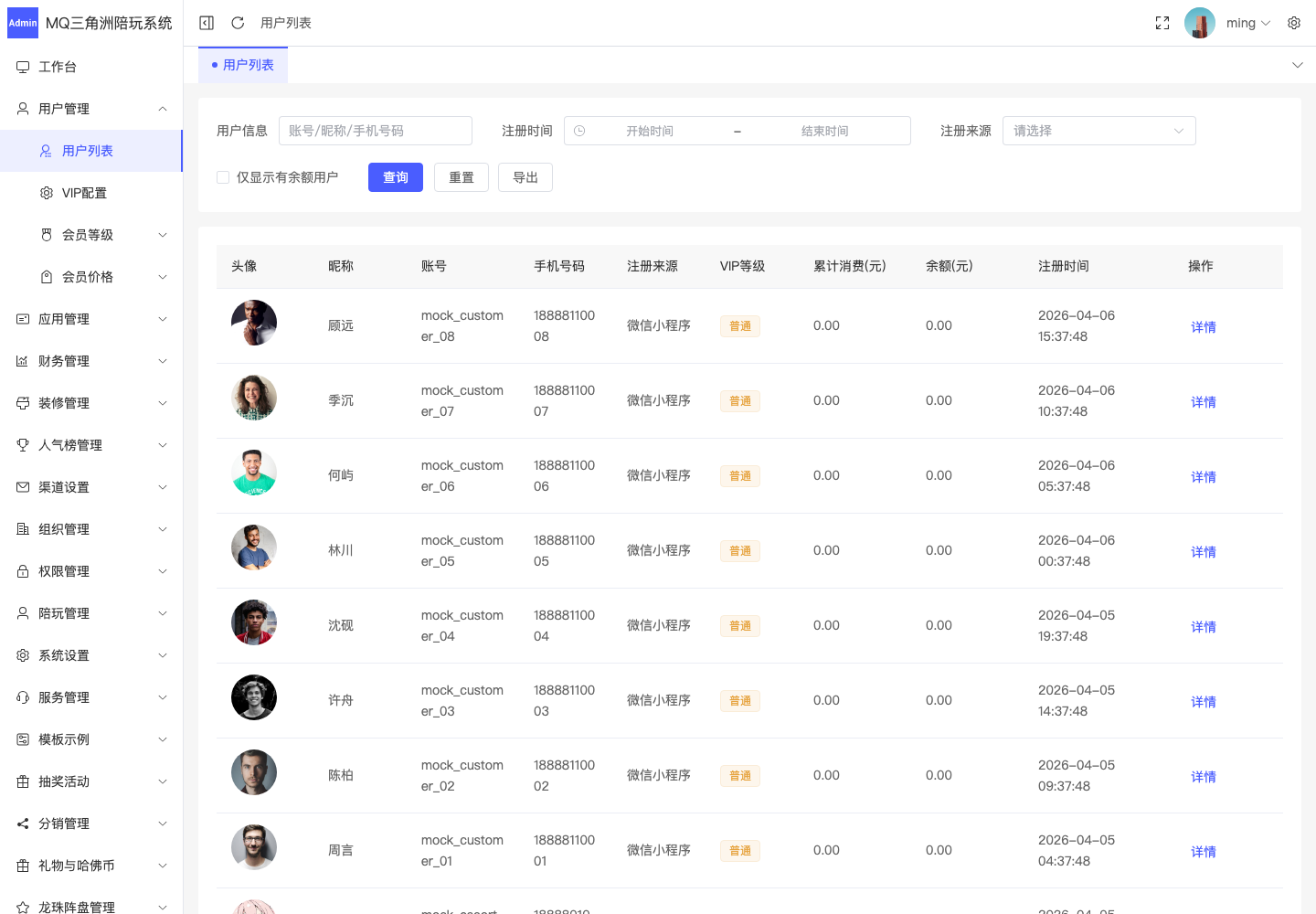Click the 模板示例 icon
This screenshot has width=1316, height=914.
pos(23,739)
